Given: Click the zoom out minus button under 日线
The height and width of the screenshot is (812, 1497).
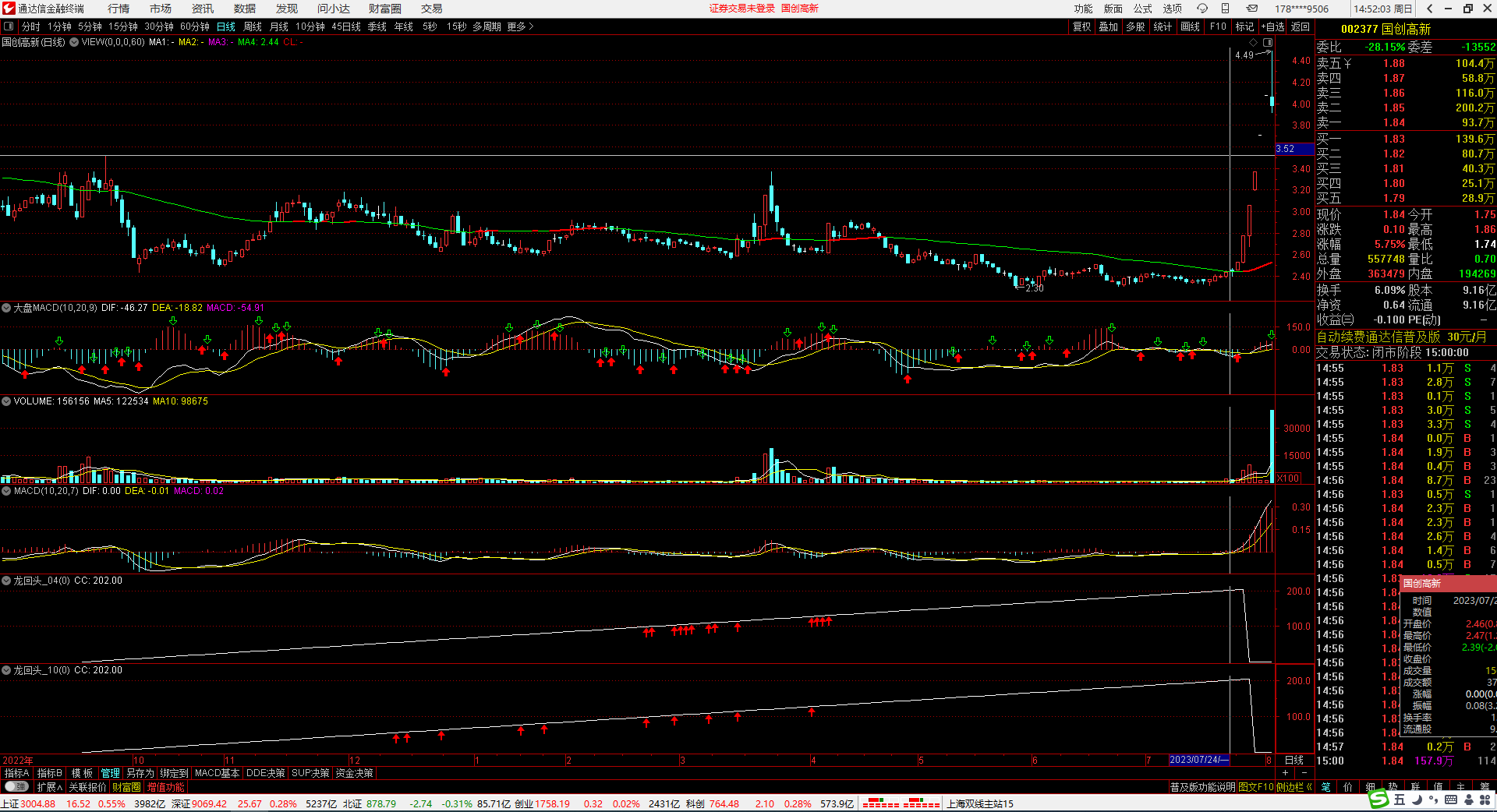Looking at the screenshot, I should point(1304,773).
